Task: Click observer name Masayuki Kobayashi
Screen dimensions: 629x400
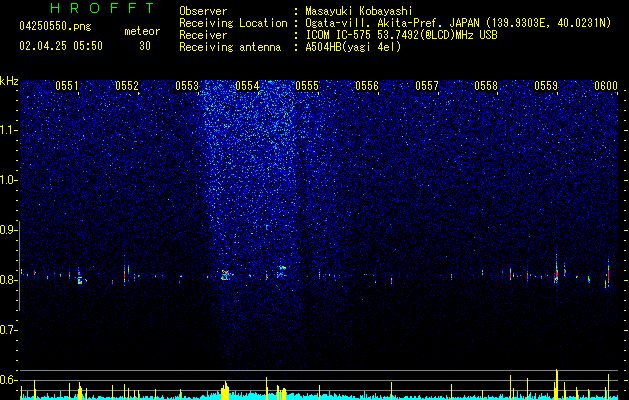Action: [359, 11]
